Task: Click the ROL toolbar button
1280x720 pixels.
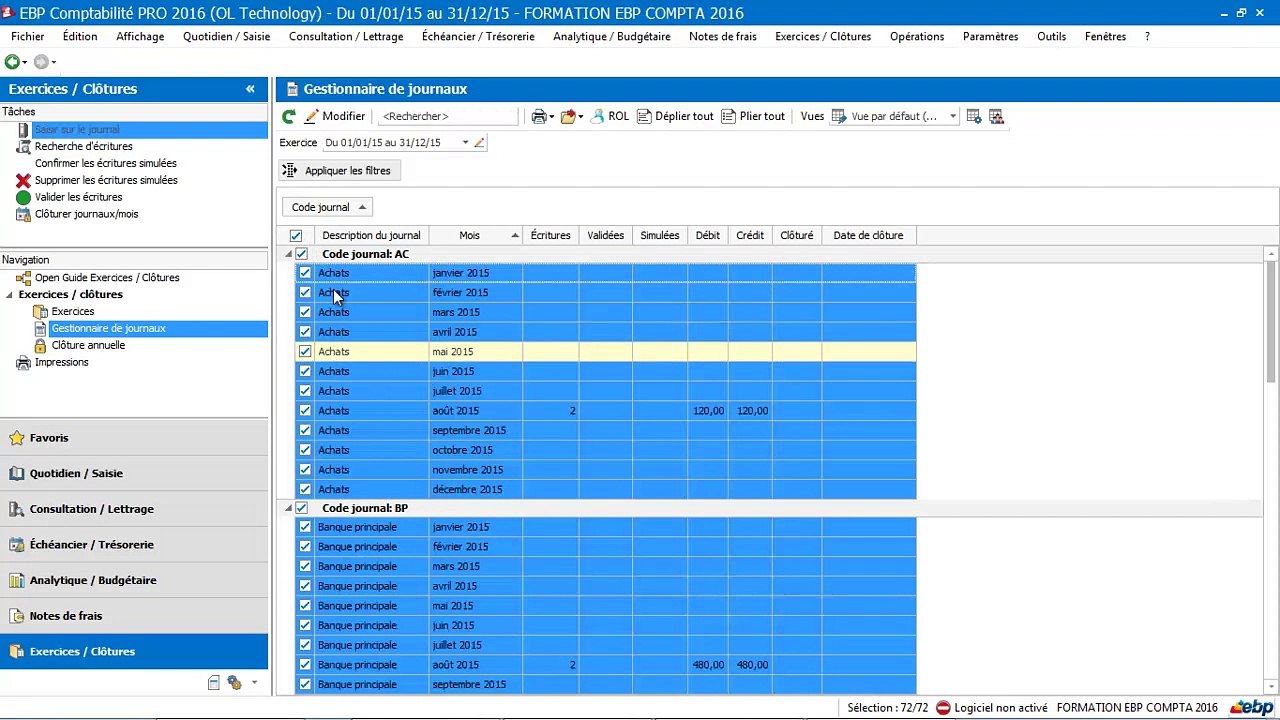Action: click(609, 116)
